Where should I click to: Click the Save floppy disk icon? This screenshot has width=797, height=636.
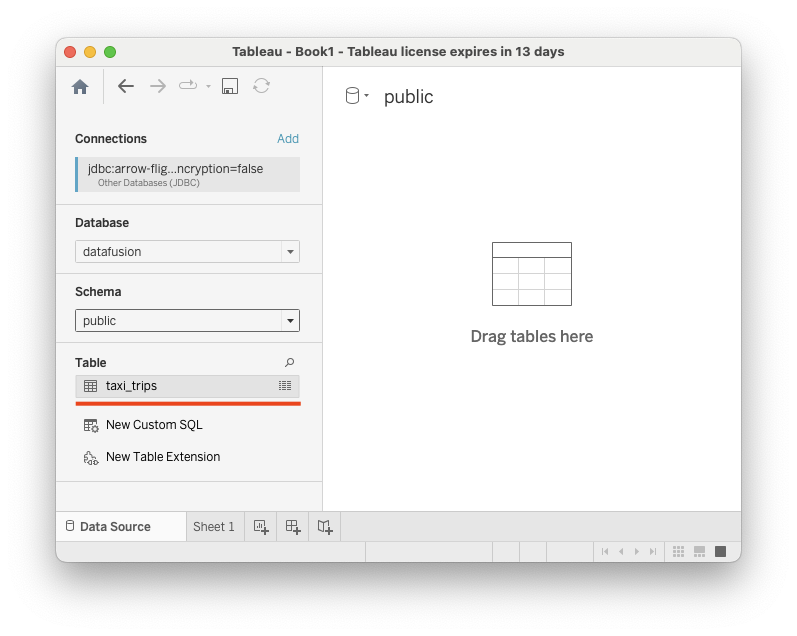[229, 87]
